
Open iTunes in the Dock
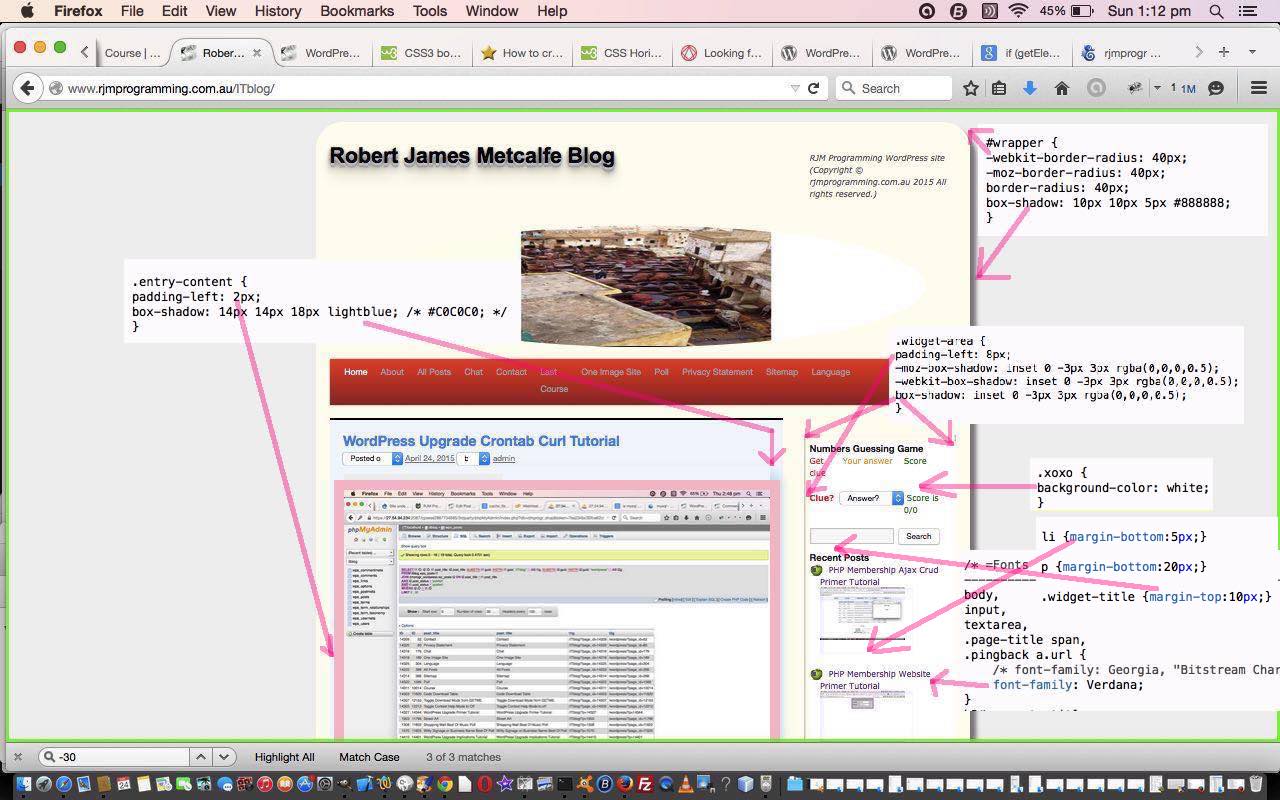pyautogui.click(x=264, y=785)
